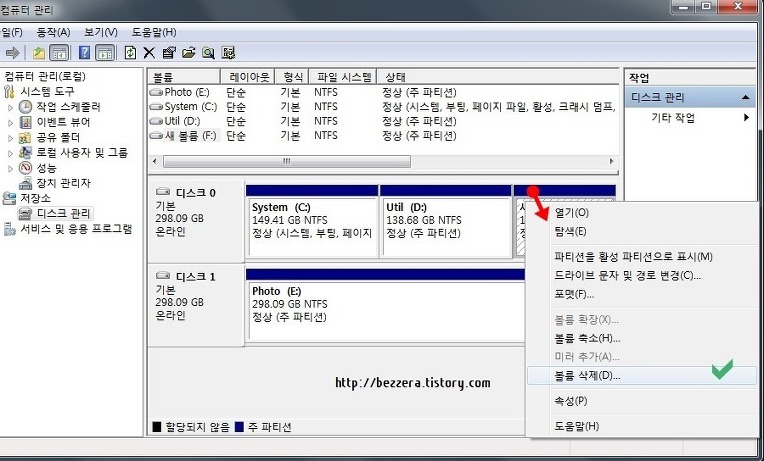
Task: Select the 이벤트 뷰어 tree icon
Action: (25, 122)
